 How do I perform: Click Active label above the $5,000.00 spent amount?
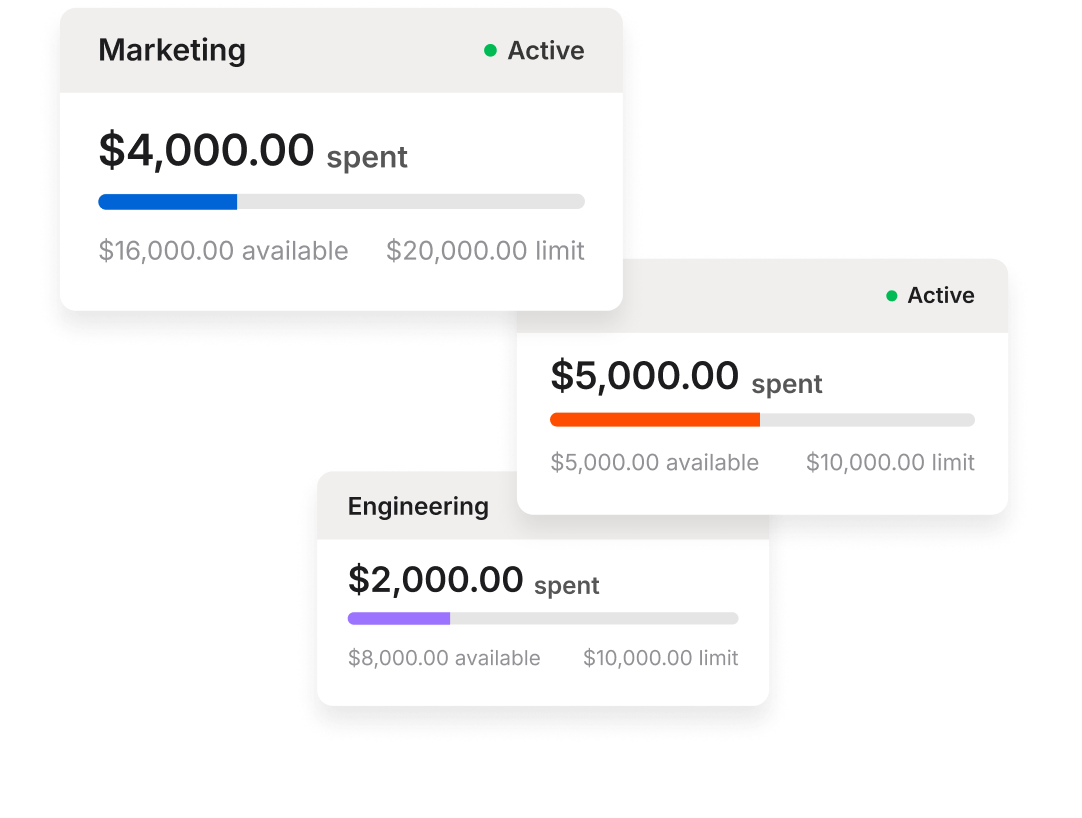[x=940, y=296]
